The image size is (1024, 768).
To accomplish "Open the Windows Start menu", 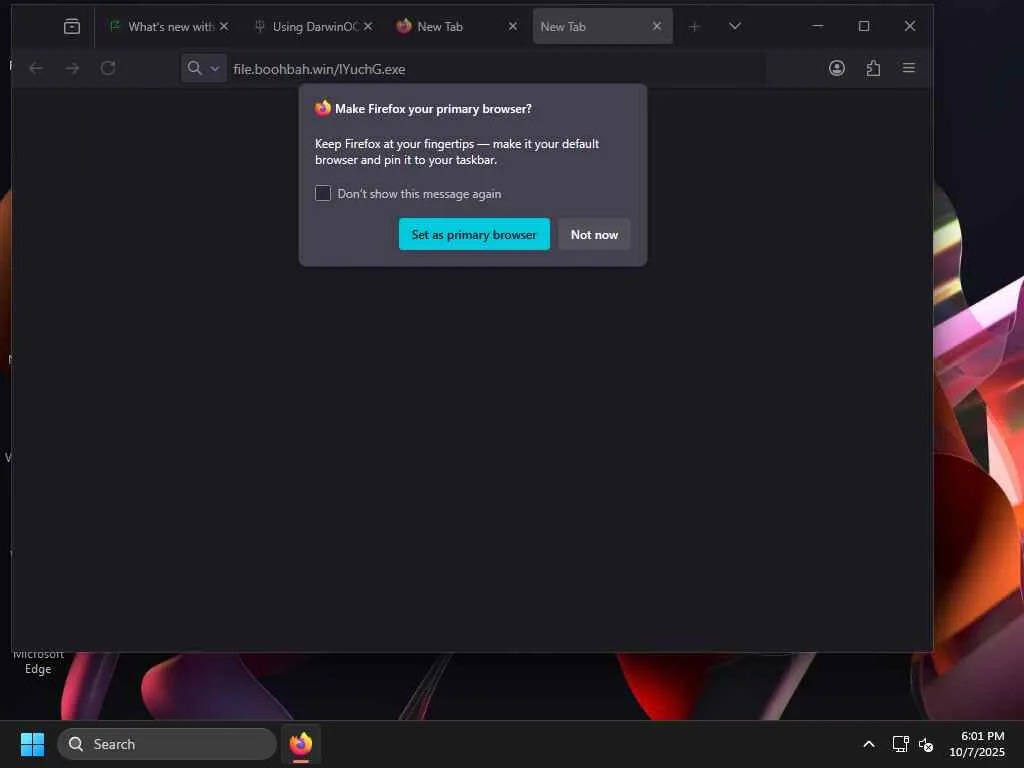I will (32, 744).
